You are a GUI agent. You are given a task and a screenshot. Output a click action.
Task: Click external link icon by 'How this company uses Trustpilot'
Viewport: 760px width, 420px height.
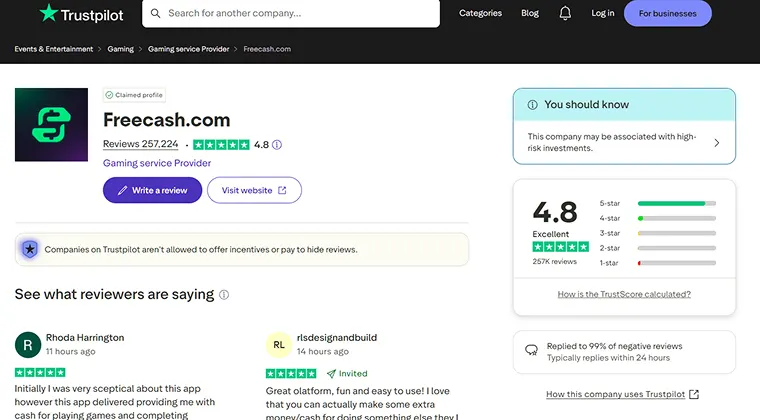click(694, 394)
